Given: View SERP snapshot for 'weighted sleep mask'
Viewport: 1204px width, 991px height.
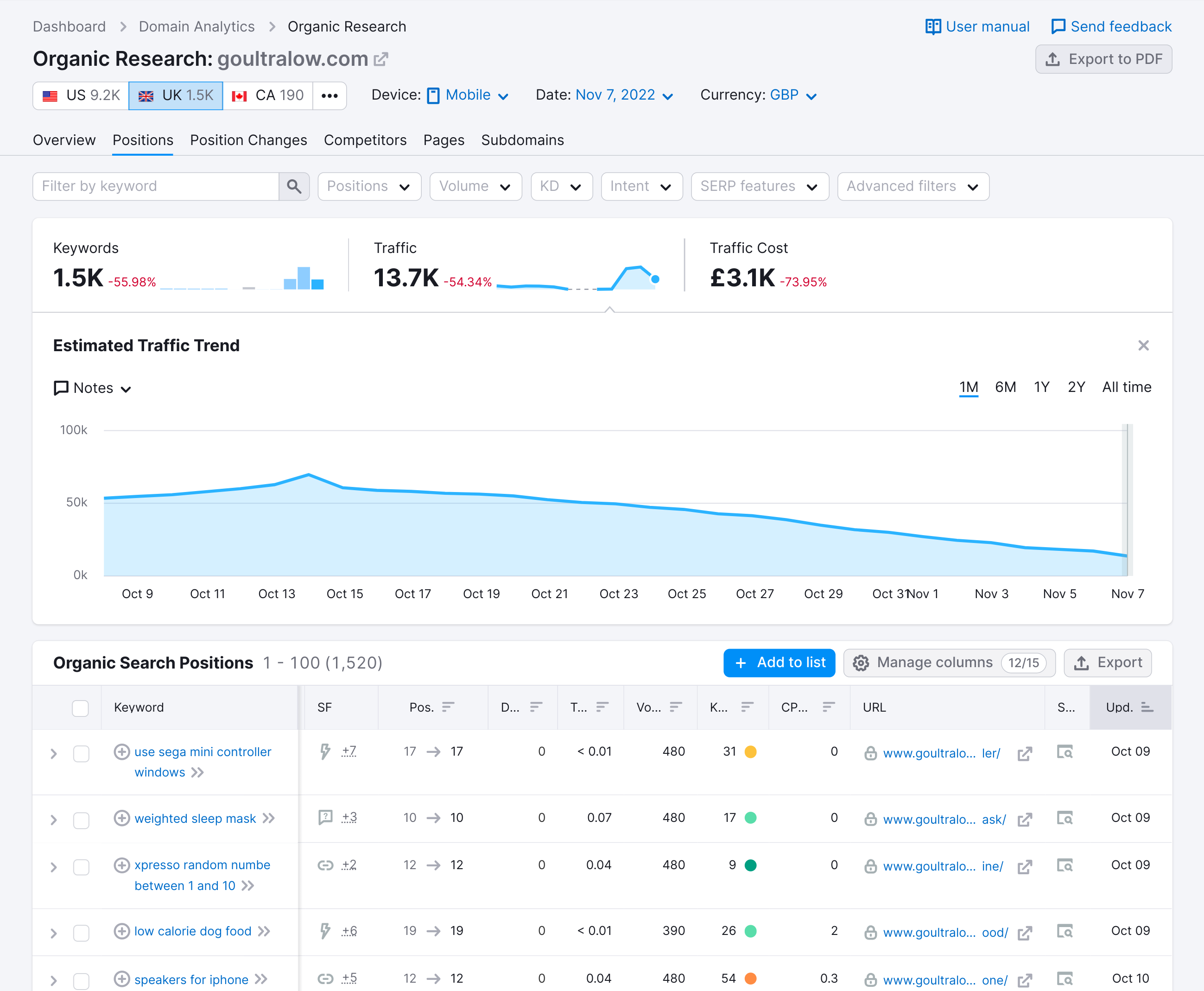Looking at the screenshot, I should click(x=1065, y=818).
